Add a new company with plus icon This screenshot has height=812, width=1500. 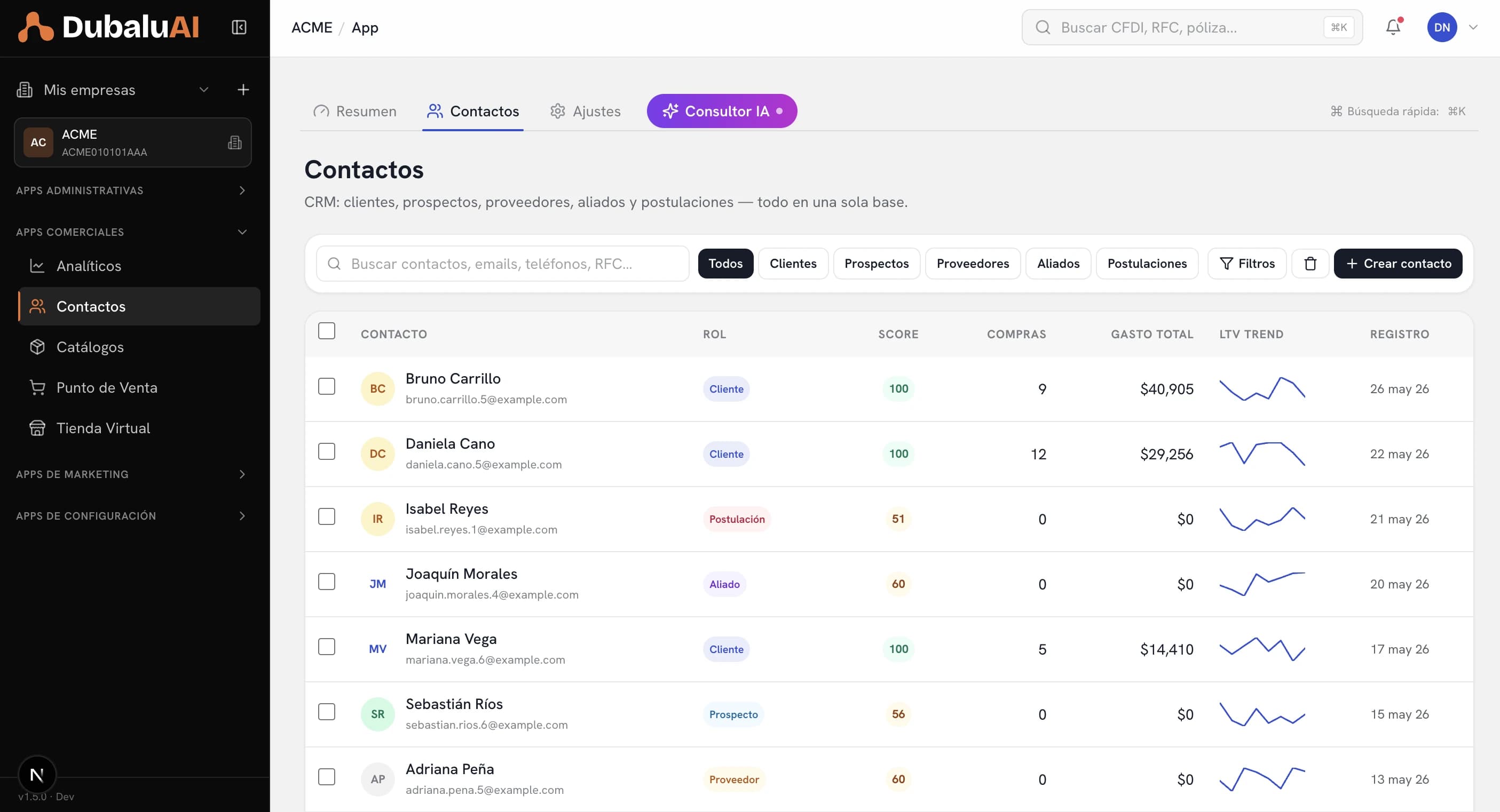(x=243, y=90)
